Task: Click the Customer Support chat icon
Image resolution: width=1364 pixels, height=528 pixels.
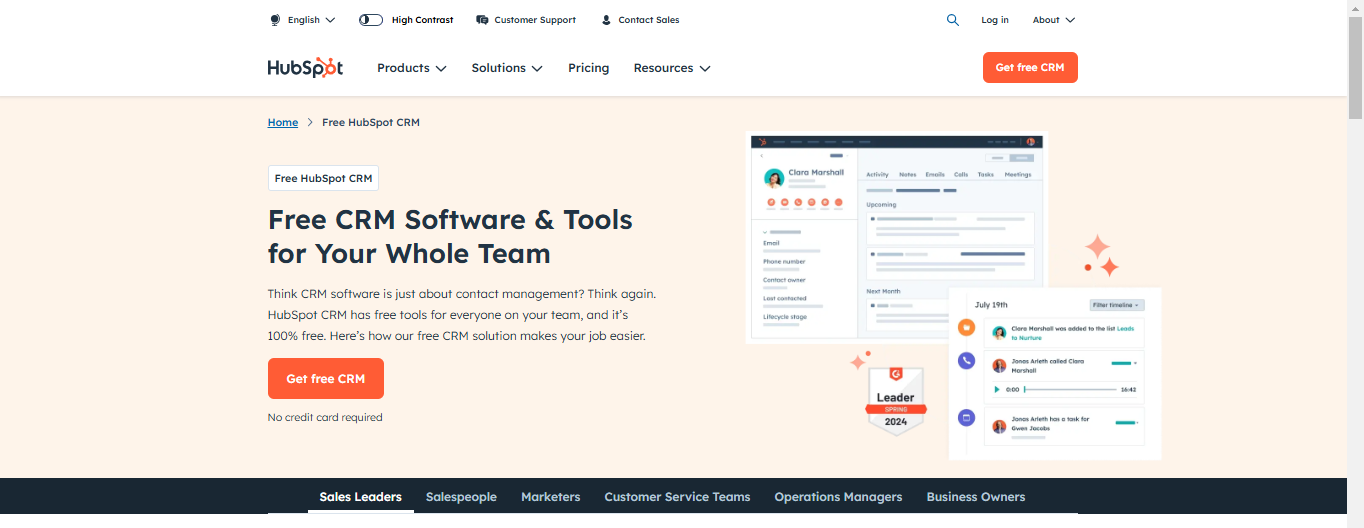Action: click(482, 20)
